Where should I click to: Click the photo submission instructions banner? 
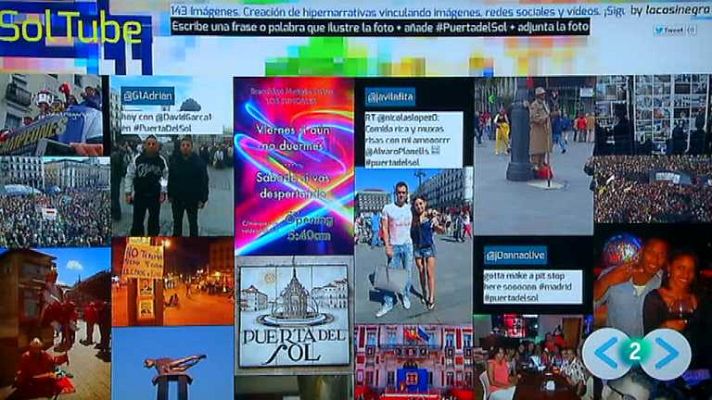click(380, 27)
